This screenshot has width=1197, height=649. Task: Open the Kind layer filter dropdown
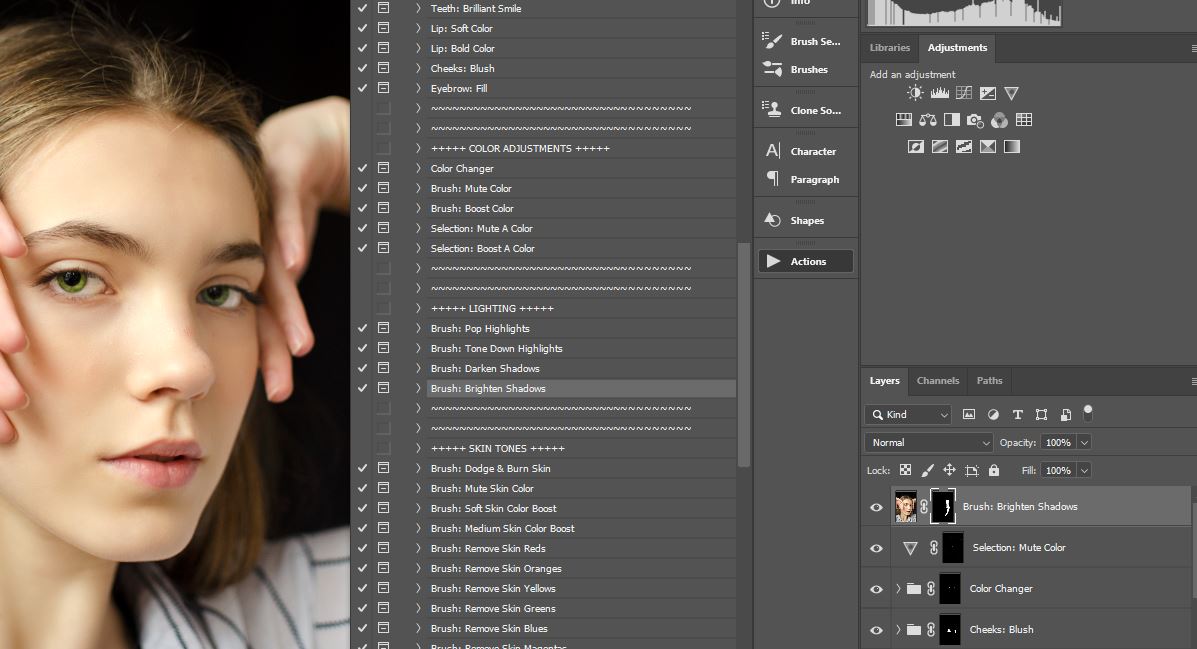908,415
